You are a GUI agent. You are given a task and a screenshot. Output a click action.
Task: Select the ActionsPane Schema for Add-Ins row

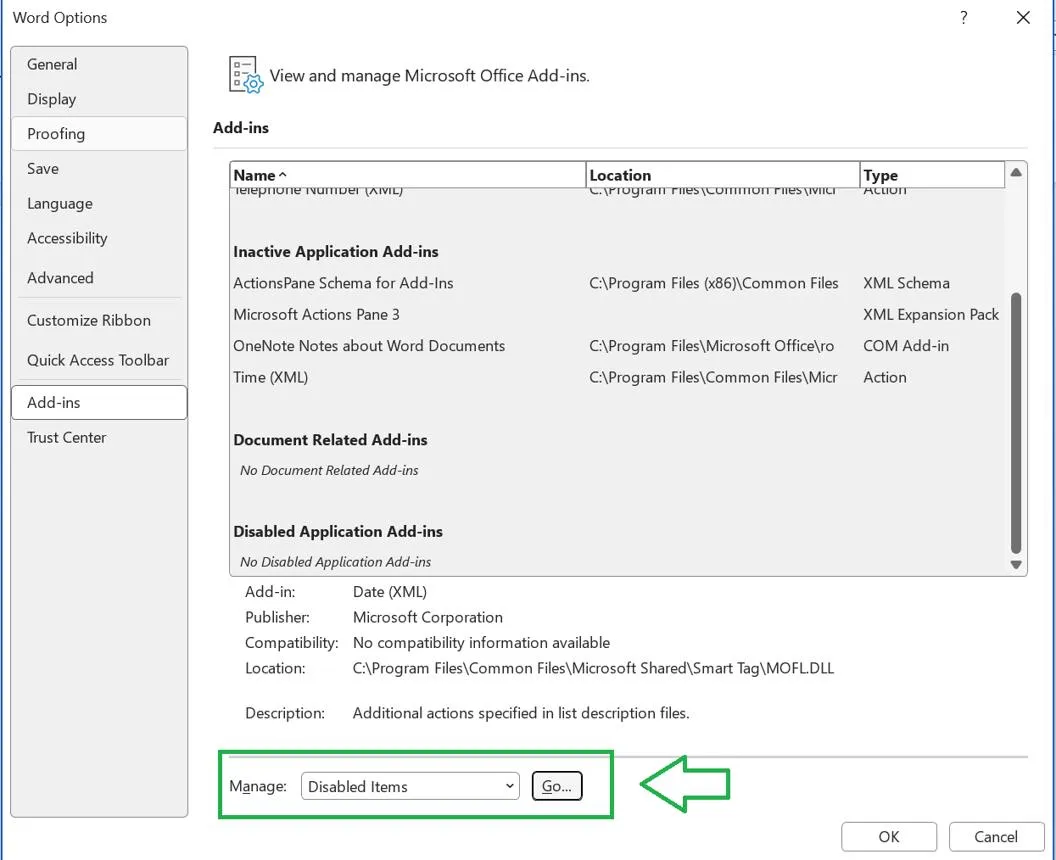tap(617, 283)
